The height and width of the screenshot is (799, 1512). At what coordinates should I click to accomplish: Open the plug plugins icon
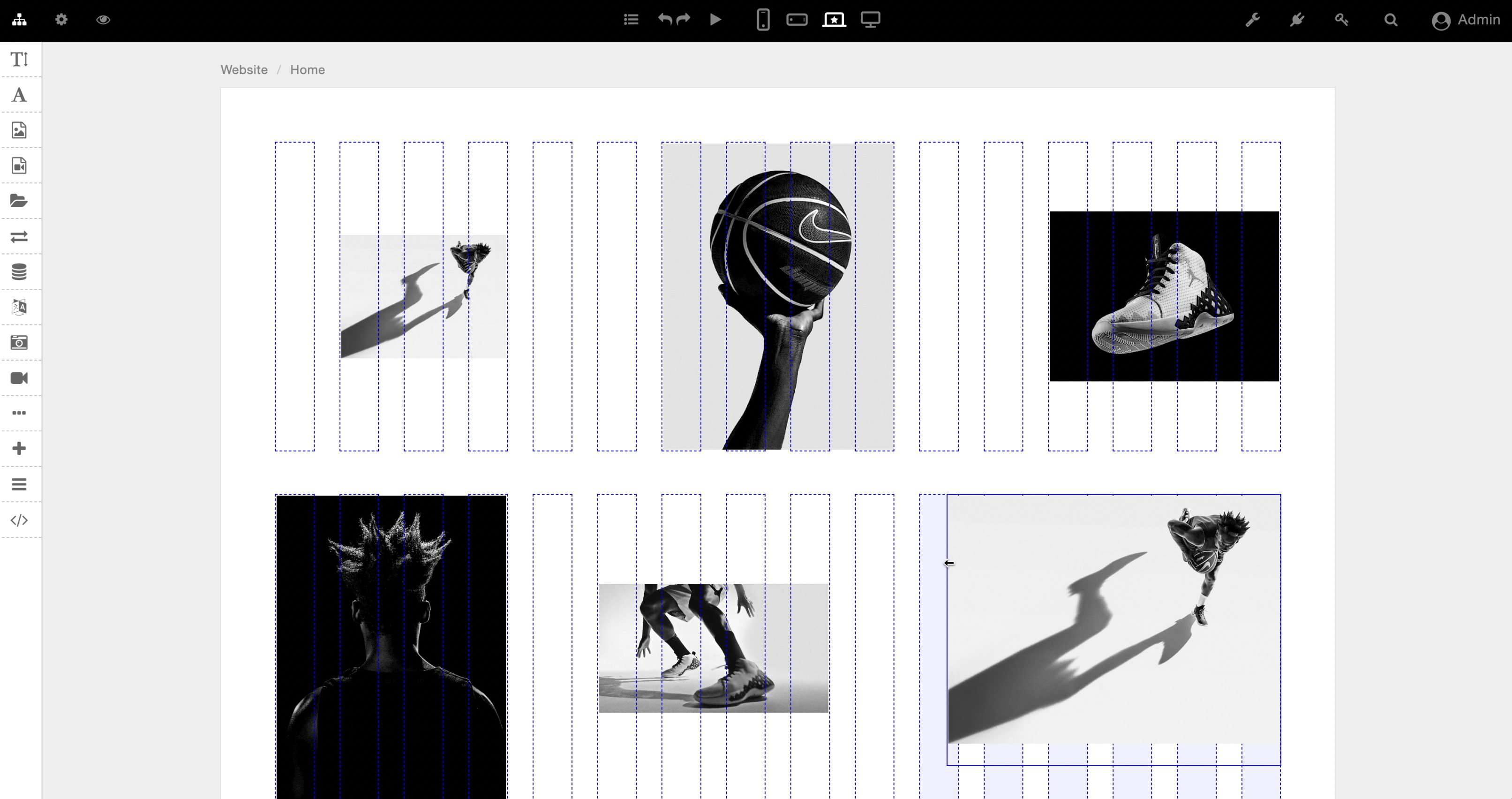coord(1297,20)
